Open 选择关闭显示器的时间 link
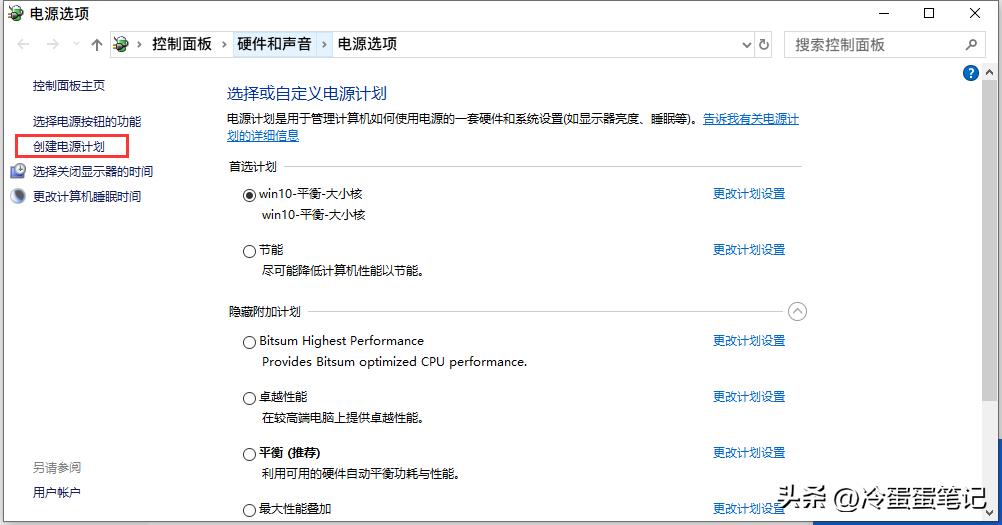Viewport: 1002px width, 525px height. tap(93, 171)
